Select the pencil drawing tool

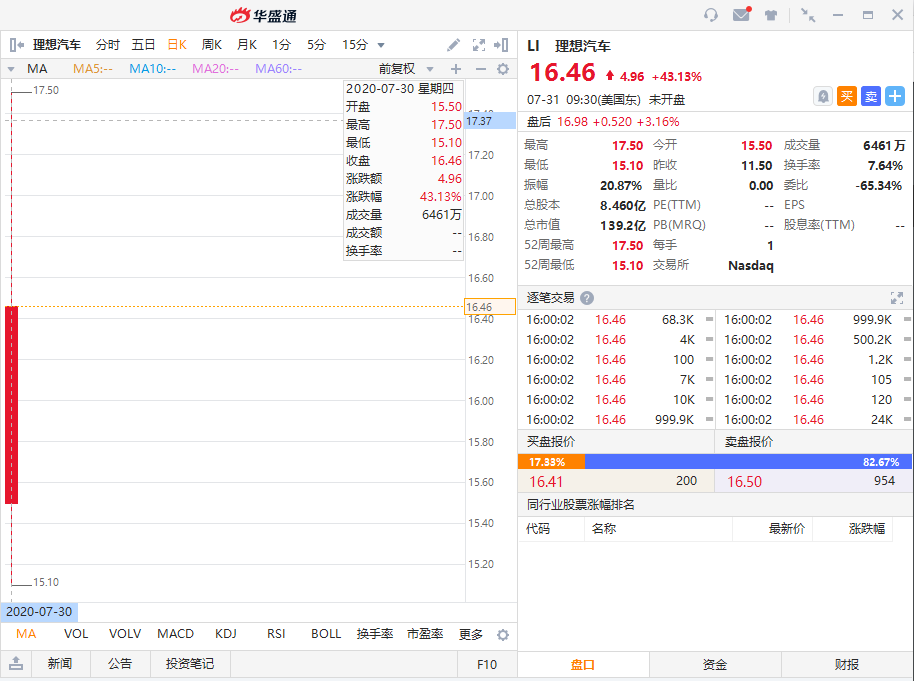(x=453, y=45)
